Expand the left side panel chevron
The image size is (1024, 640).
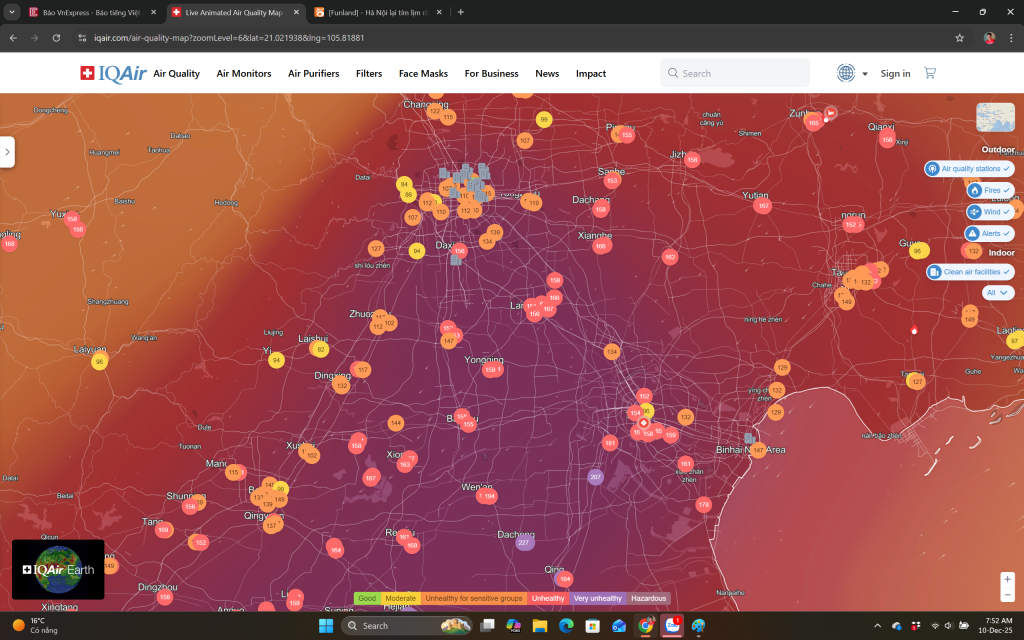(x=8, y=152)
